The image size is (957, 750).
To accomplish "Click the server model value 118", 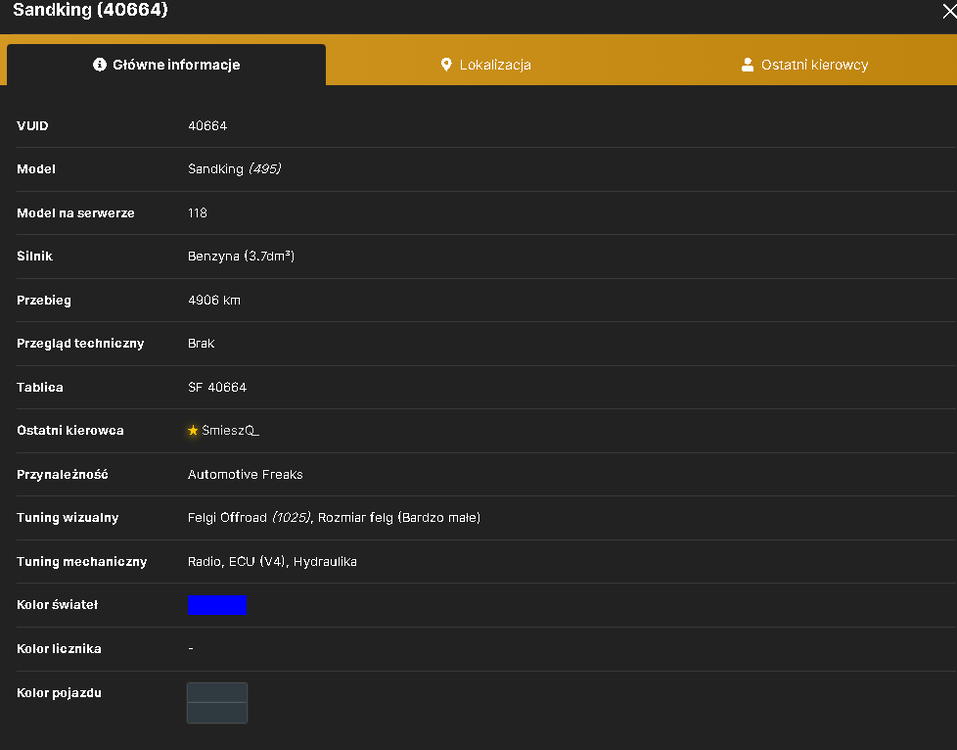I will [197, 213].
